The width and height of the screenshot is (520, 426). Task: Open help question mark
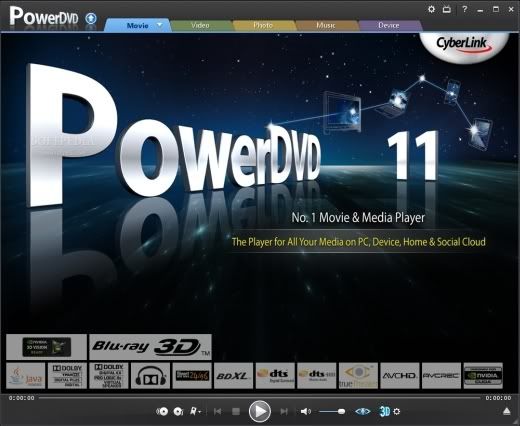(464, 9)
